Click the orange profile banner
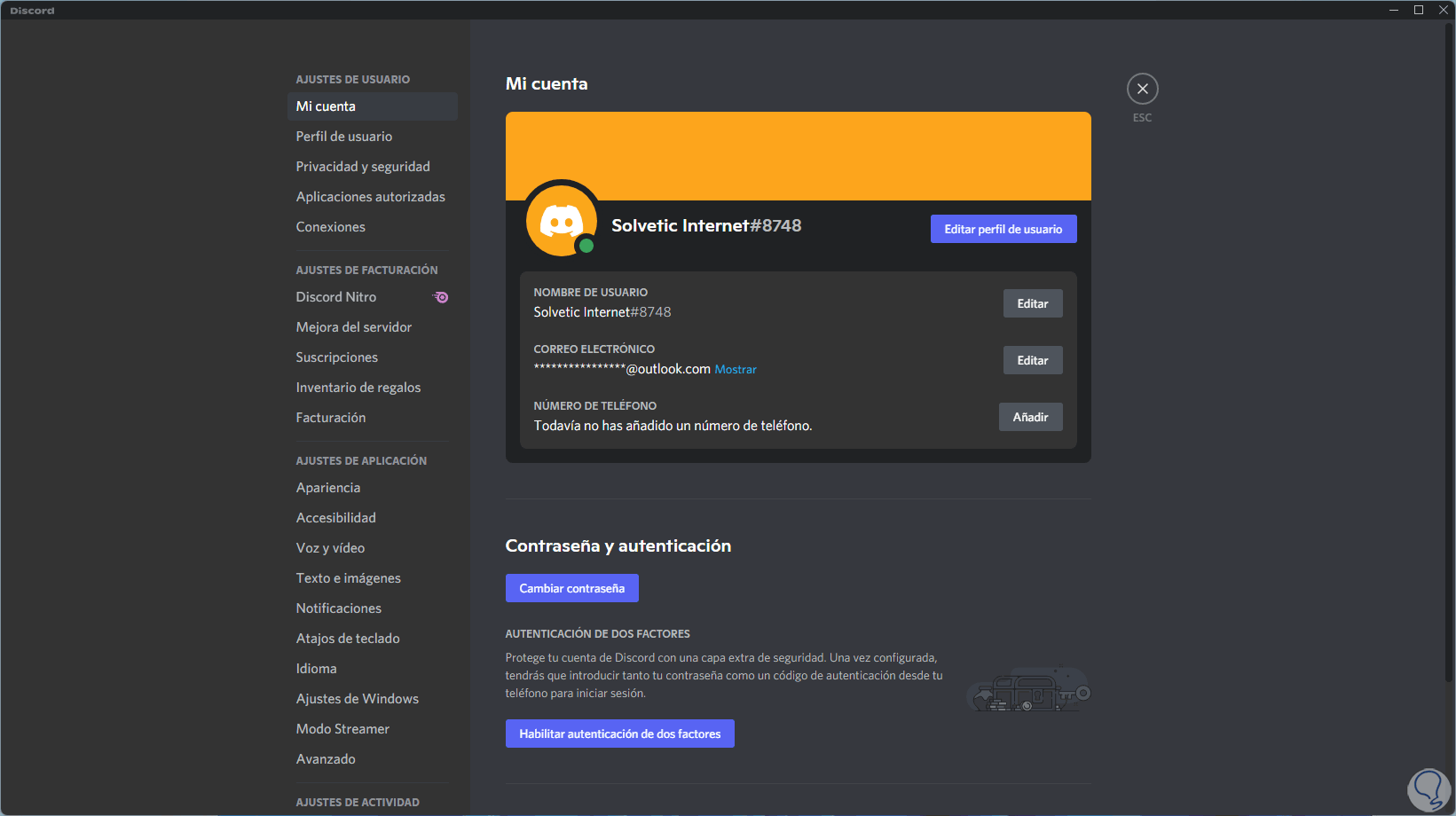 (x=799, y=156)
